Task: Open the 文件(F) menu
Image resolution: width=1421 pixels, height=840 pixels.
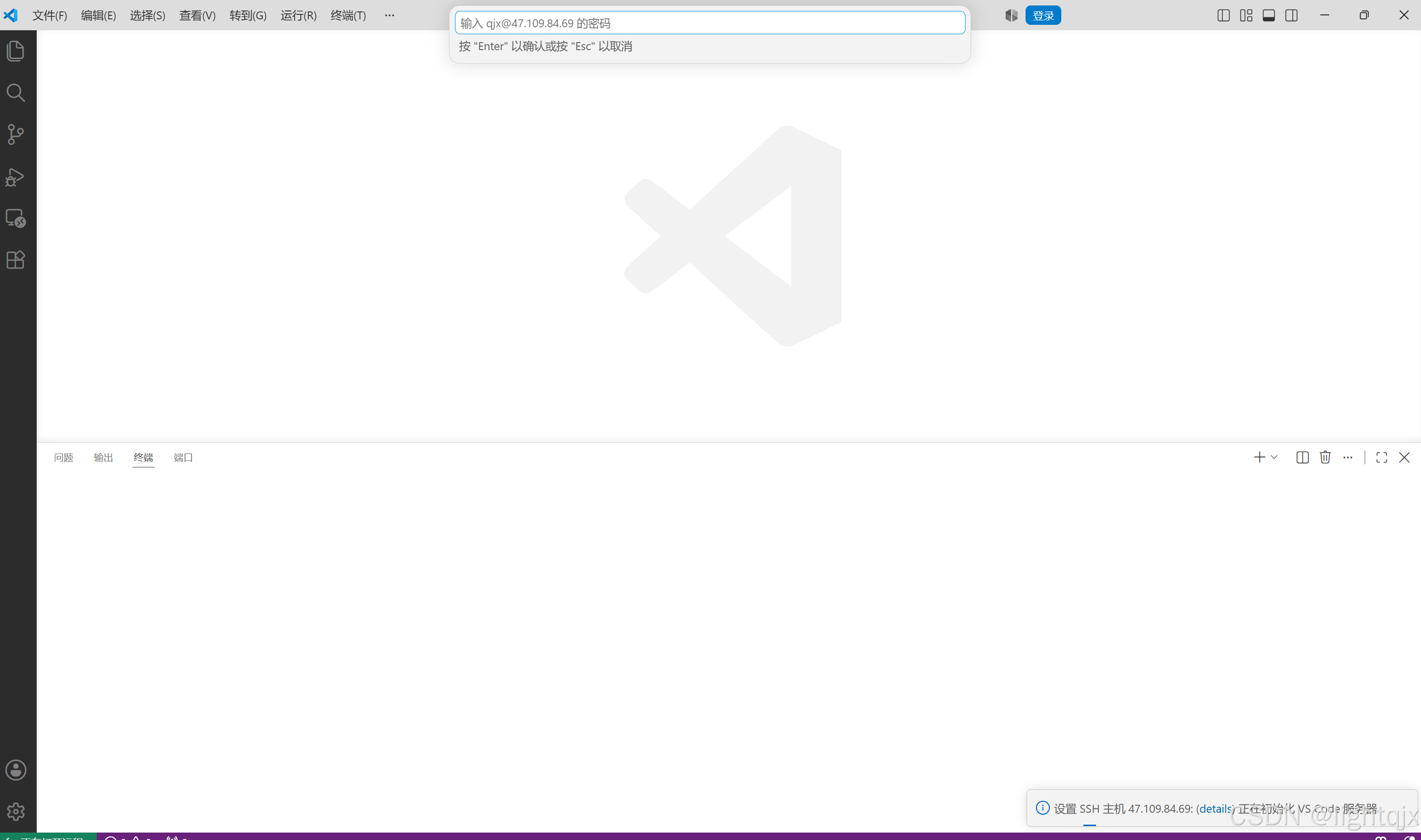Action: point(50,15)
